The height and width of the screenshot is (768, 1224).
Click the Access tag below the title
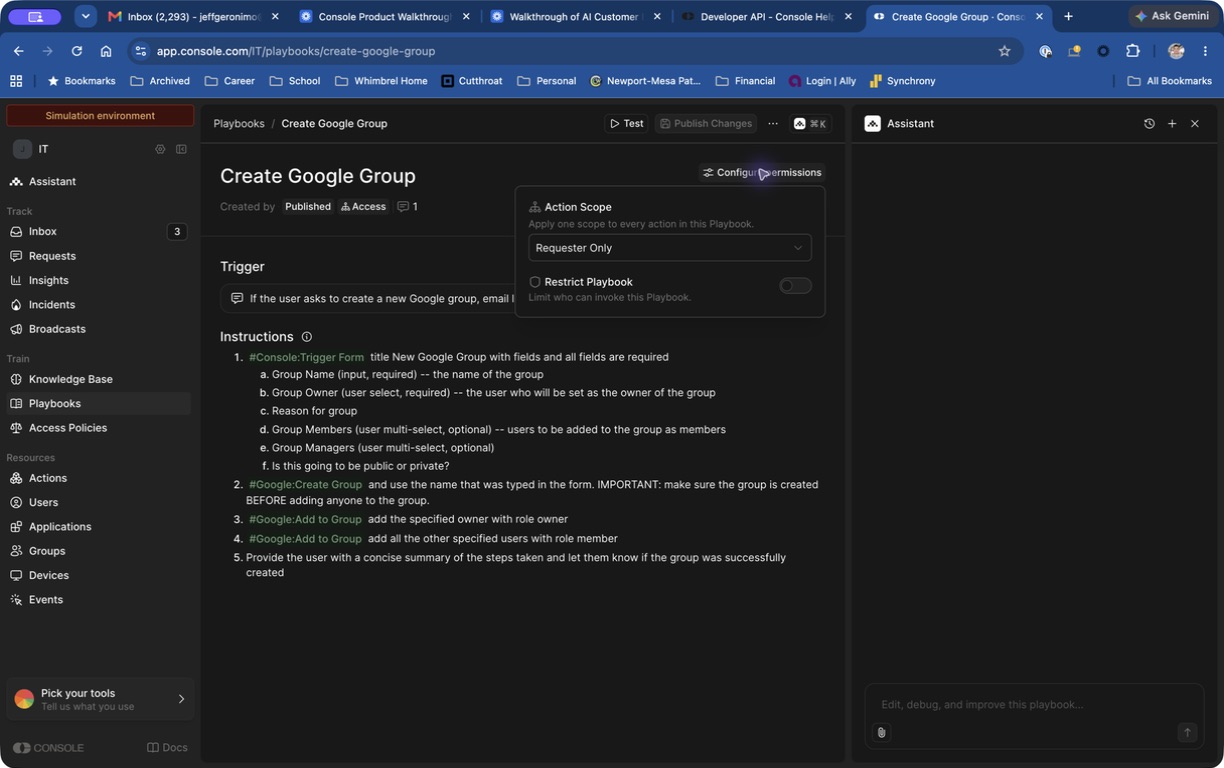363,207
